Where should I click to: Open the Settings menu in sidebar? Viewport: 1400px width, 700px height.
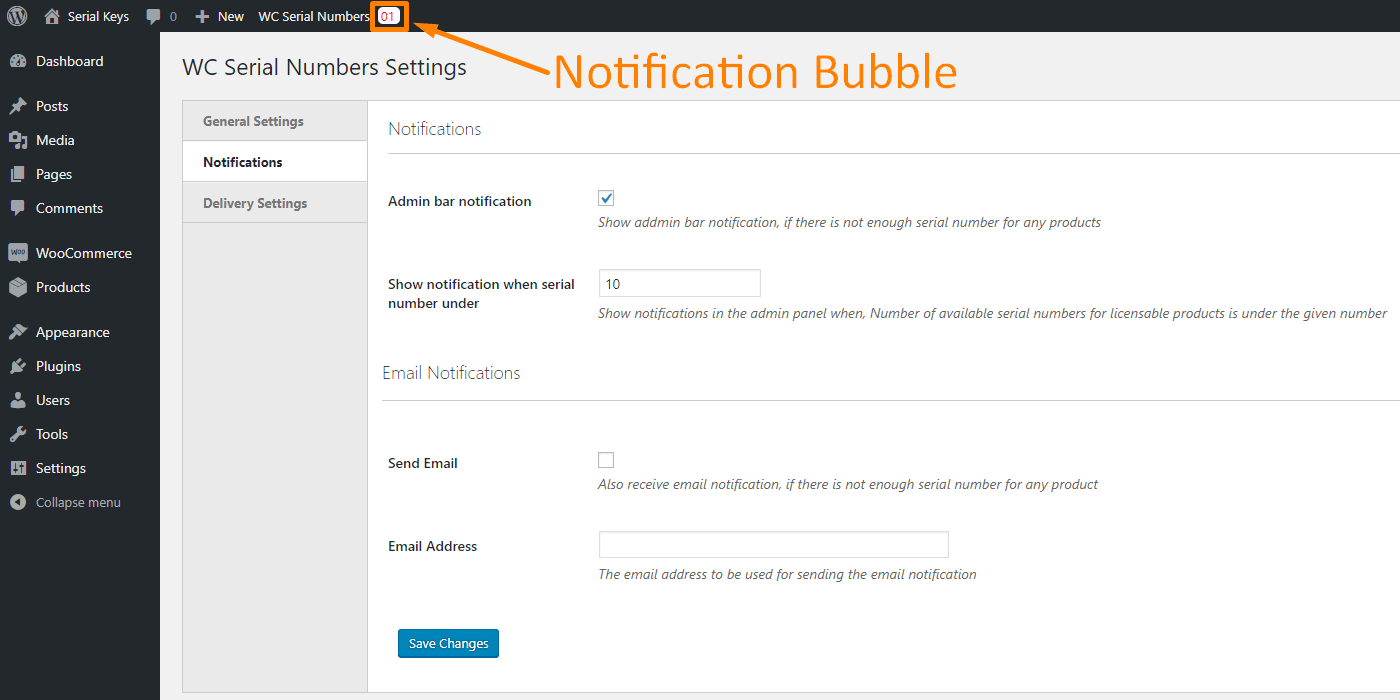coord(61,468)
